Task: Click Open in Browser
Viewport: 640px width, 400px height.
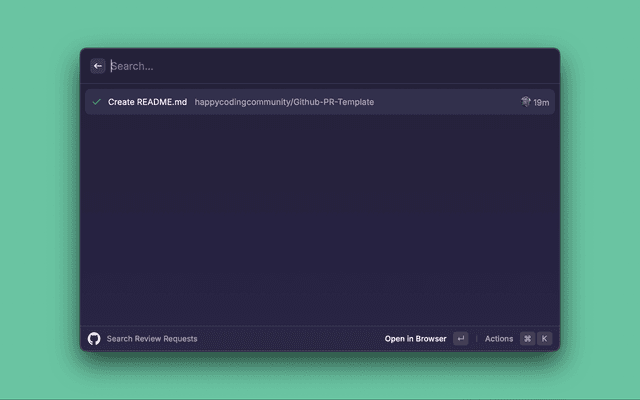Action: tap(415, 339)
